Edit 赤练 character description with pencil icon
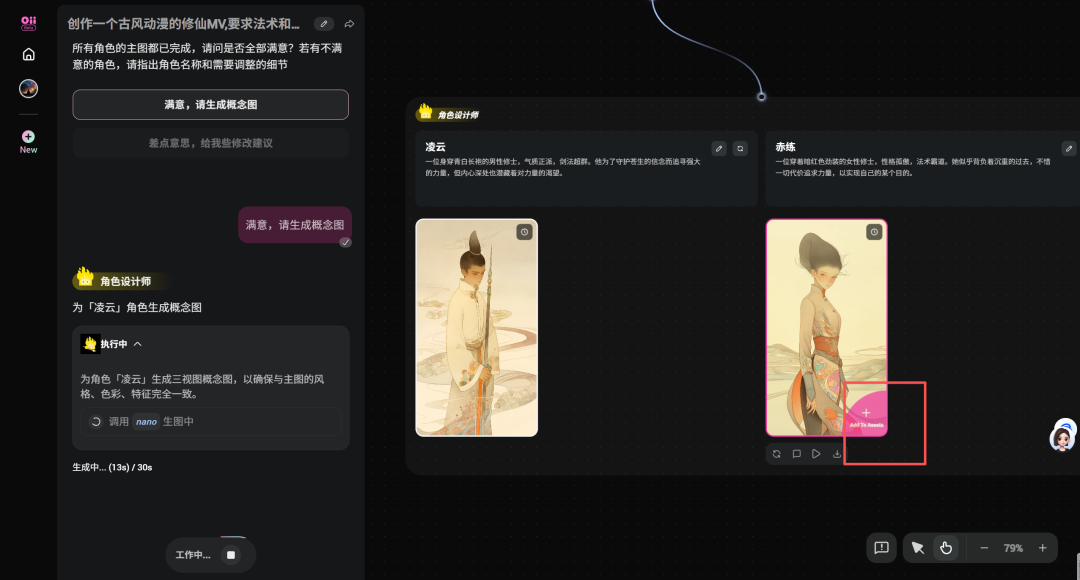The height and width of the screenshot is (580, 1080). coord(1068,148)
